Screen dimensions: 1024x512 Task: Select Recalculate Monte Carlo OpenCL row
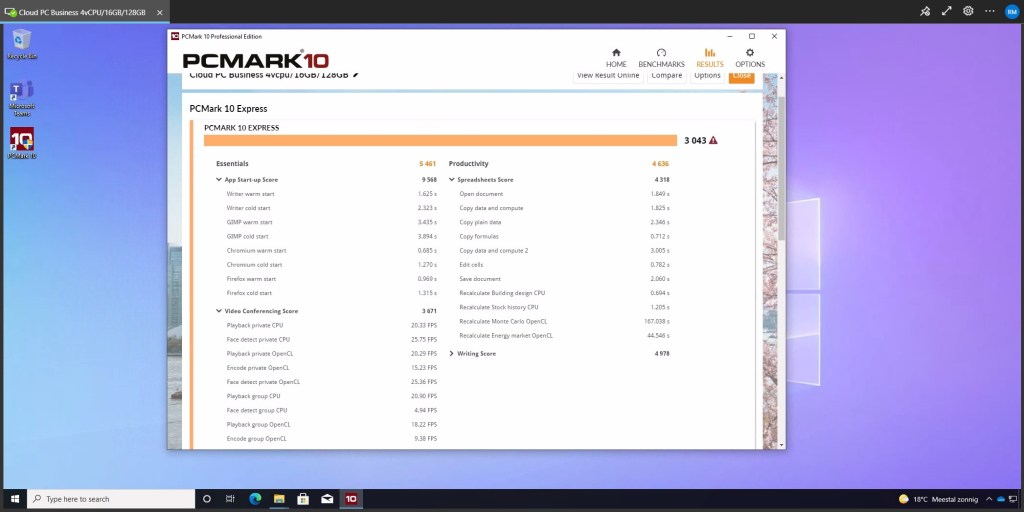564,321
